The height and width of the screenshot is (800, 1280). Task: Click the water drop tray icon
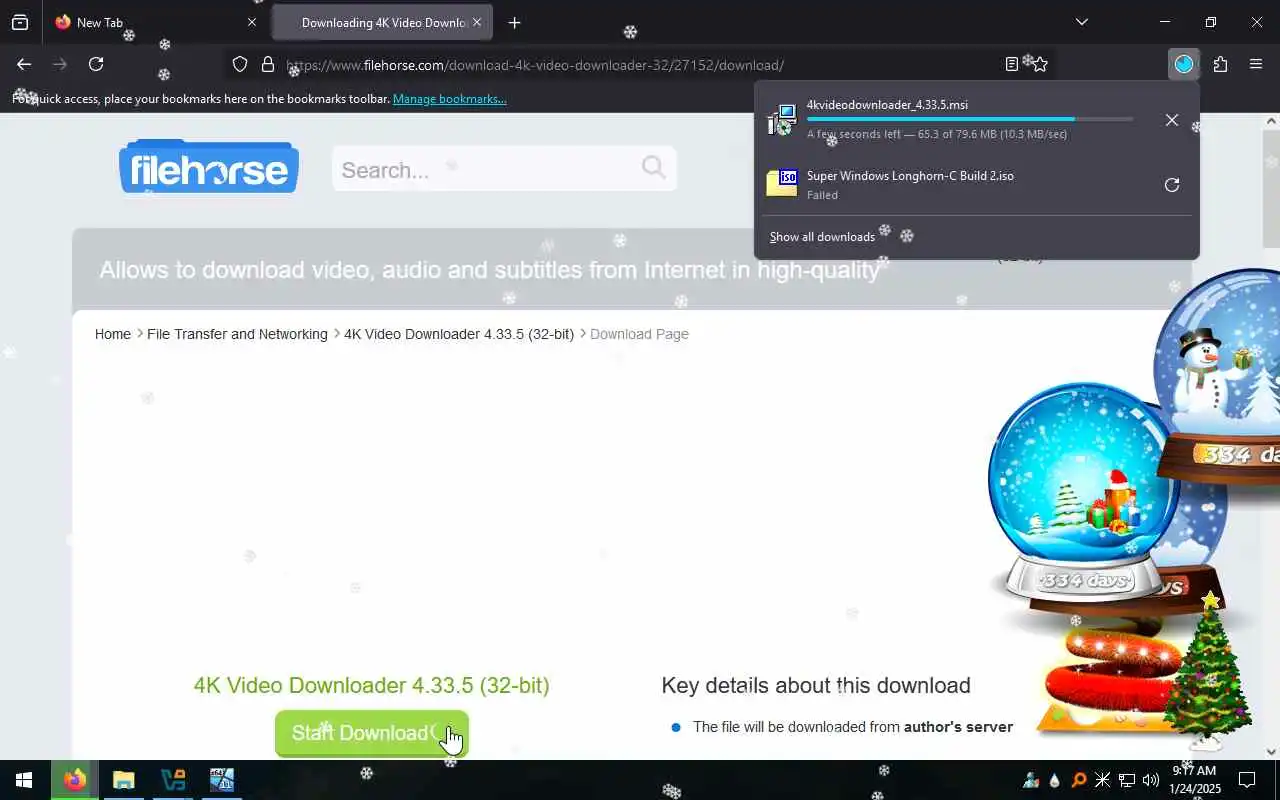coord(1055,780)
